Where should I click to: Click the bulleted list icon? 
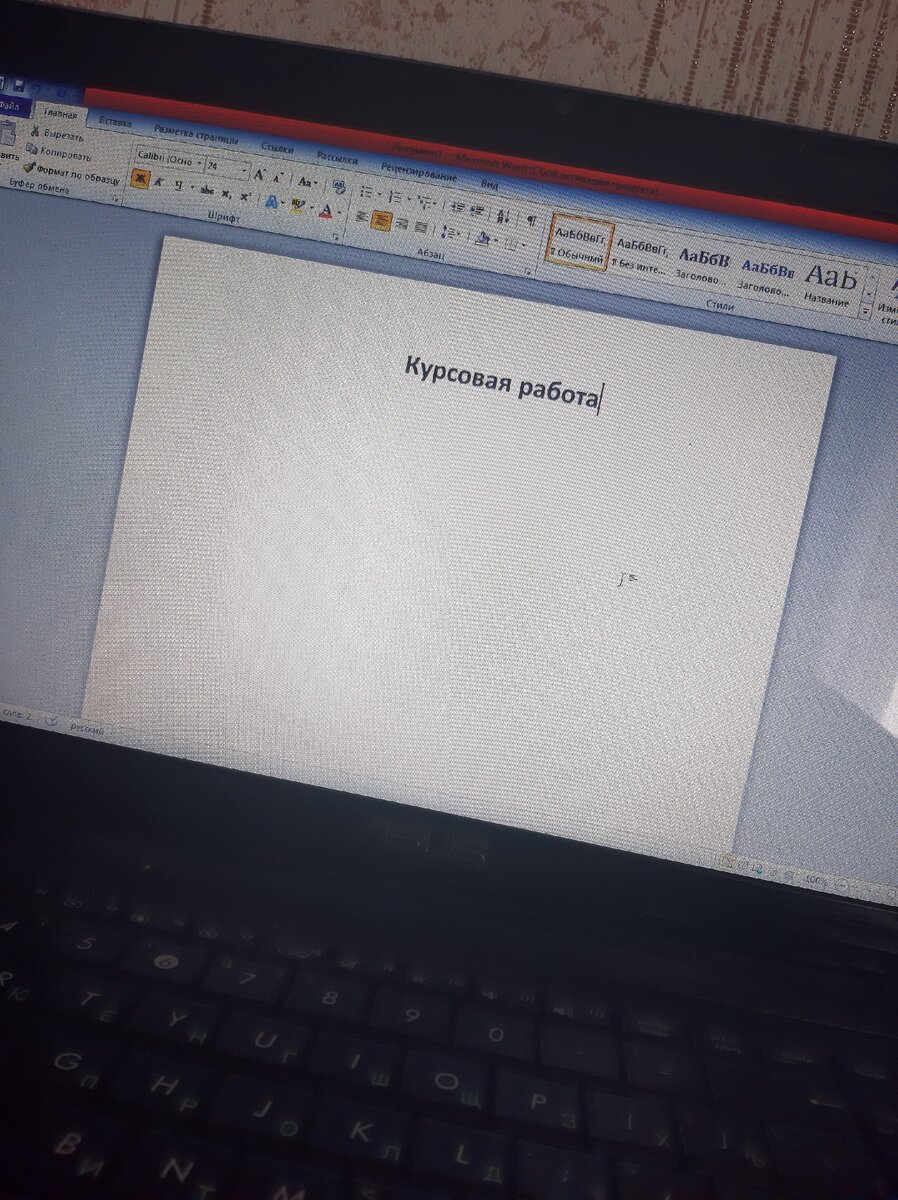pos(369,192)
